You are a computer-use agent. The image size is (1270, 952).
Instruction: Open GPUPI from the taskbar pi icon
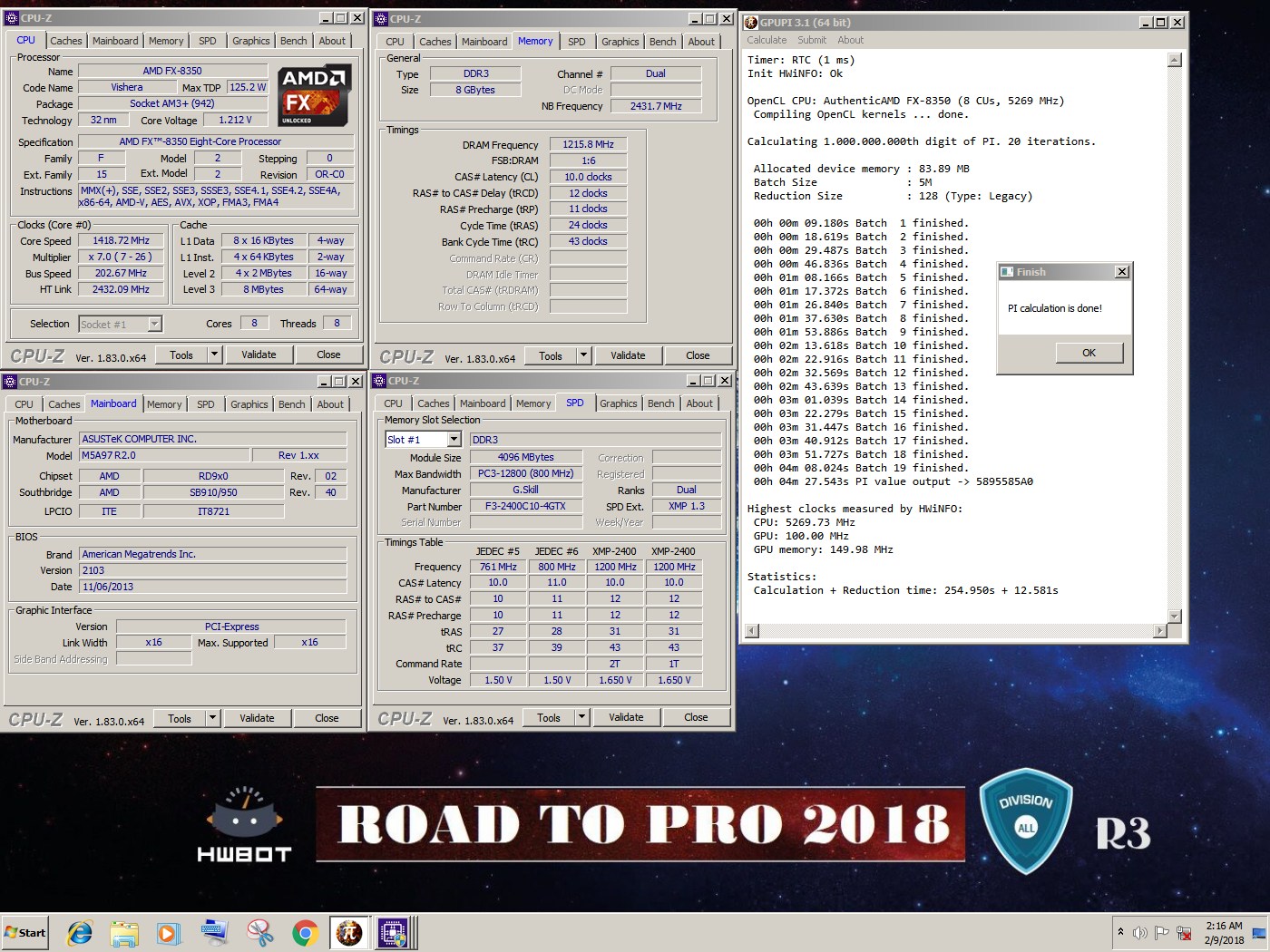coord(349,932)
